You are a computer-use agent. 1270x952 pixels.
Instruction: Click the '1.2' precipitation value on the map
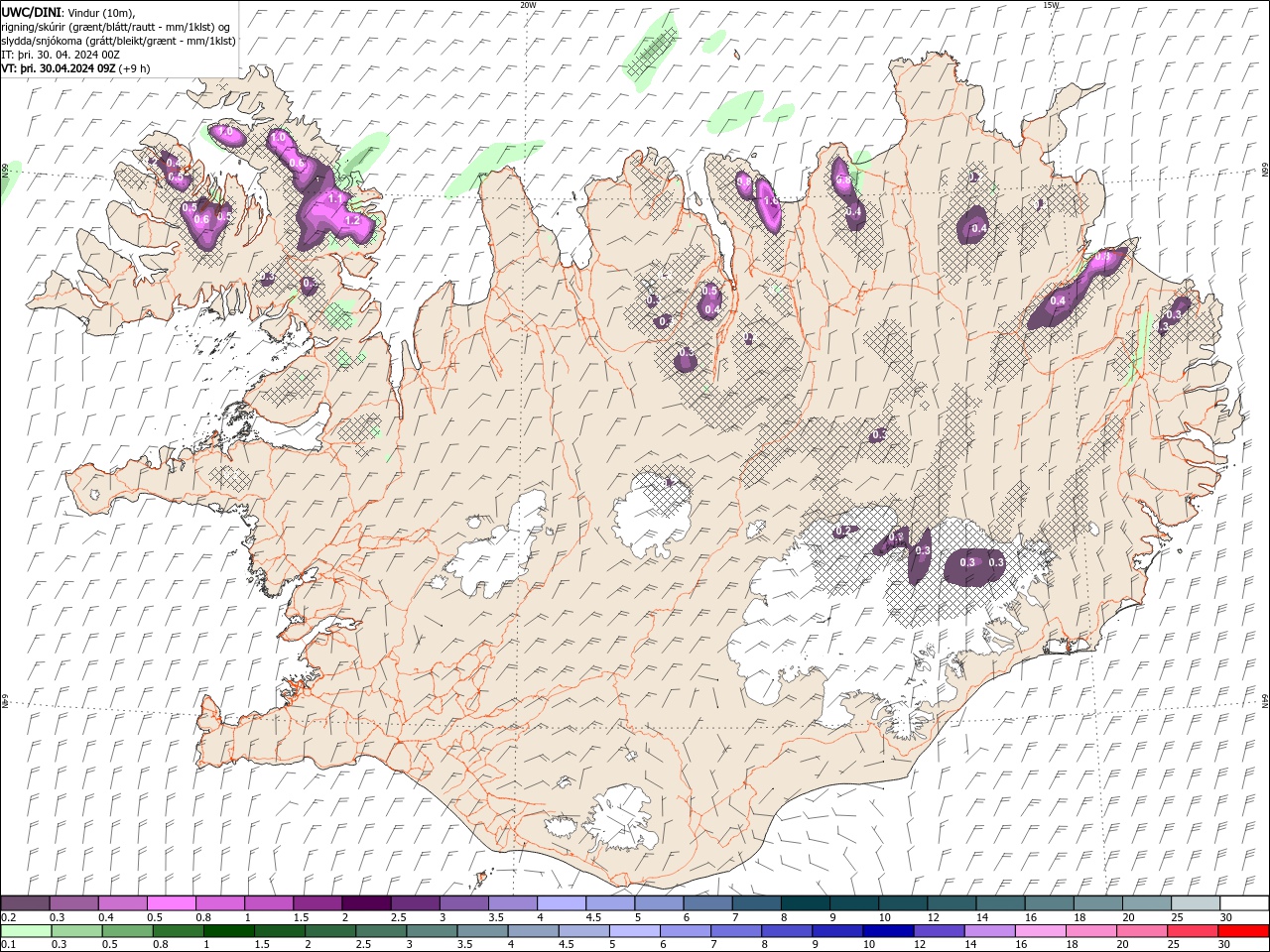click(351, 220)
